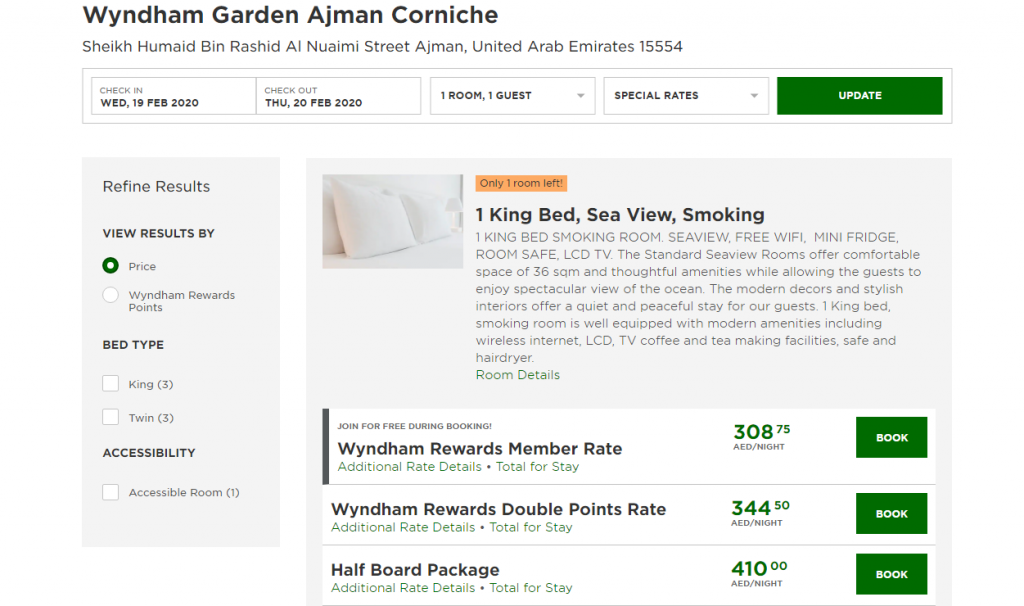Select Wyndham Rewards Points radio option
The width and height of the screenshot is (1024, 606).
111,295
